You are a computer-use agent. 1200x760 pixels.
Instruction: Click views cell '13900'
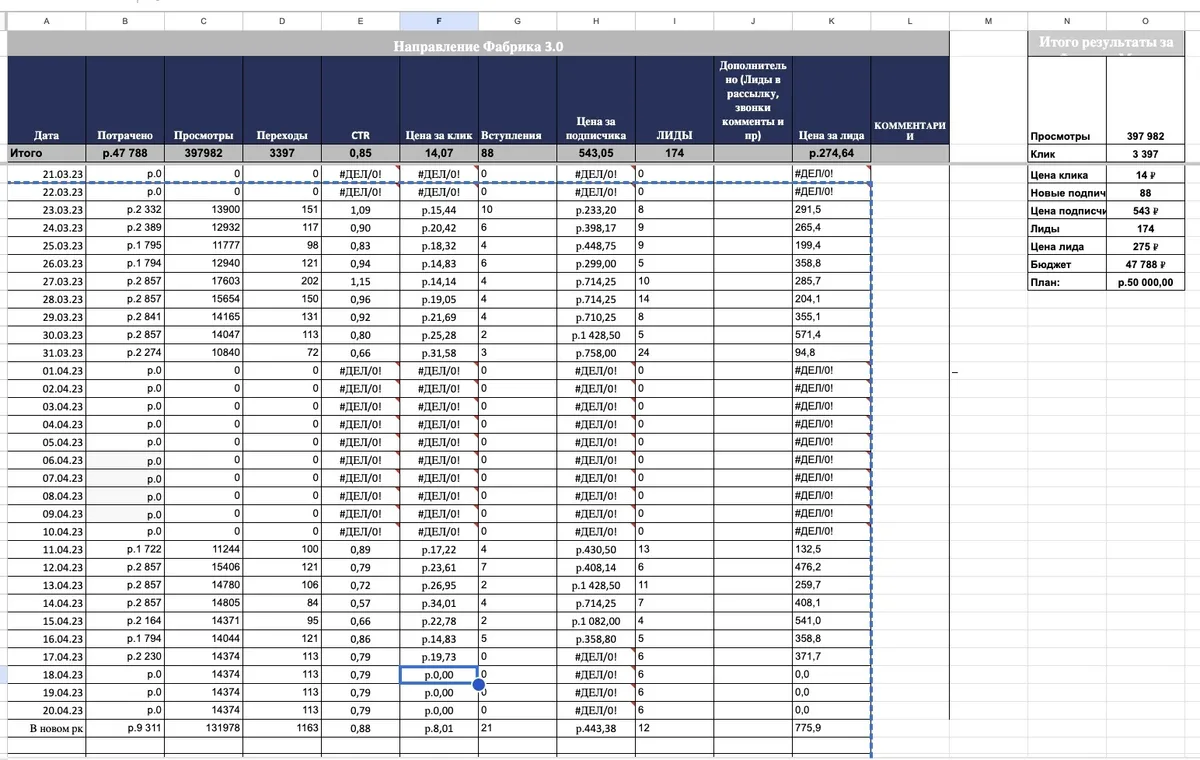pyautogui.click(x=203, y=210)
